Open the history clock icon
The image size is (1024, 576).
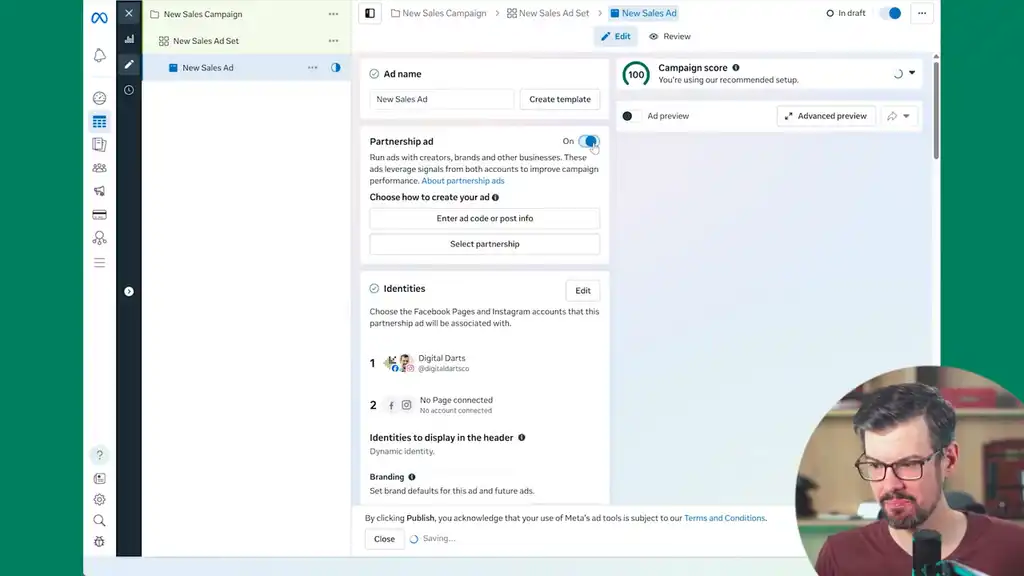pyautogui.click(x=129, y=90)
